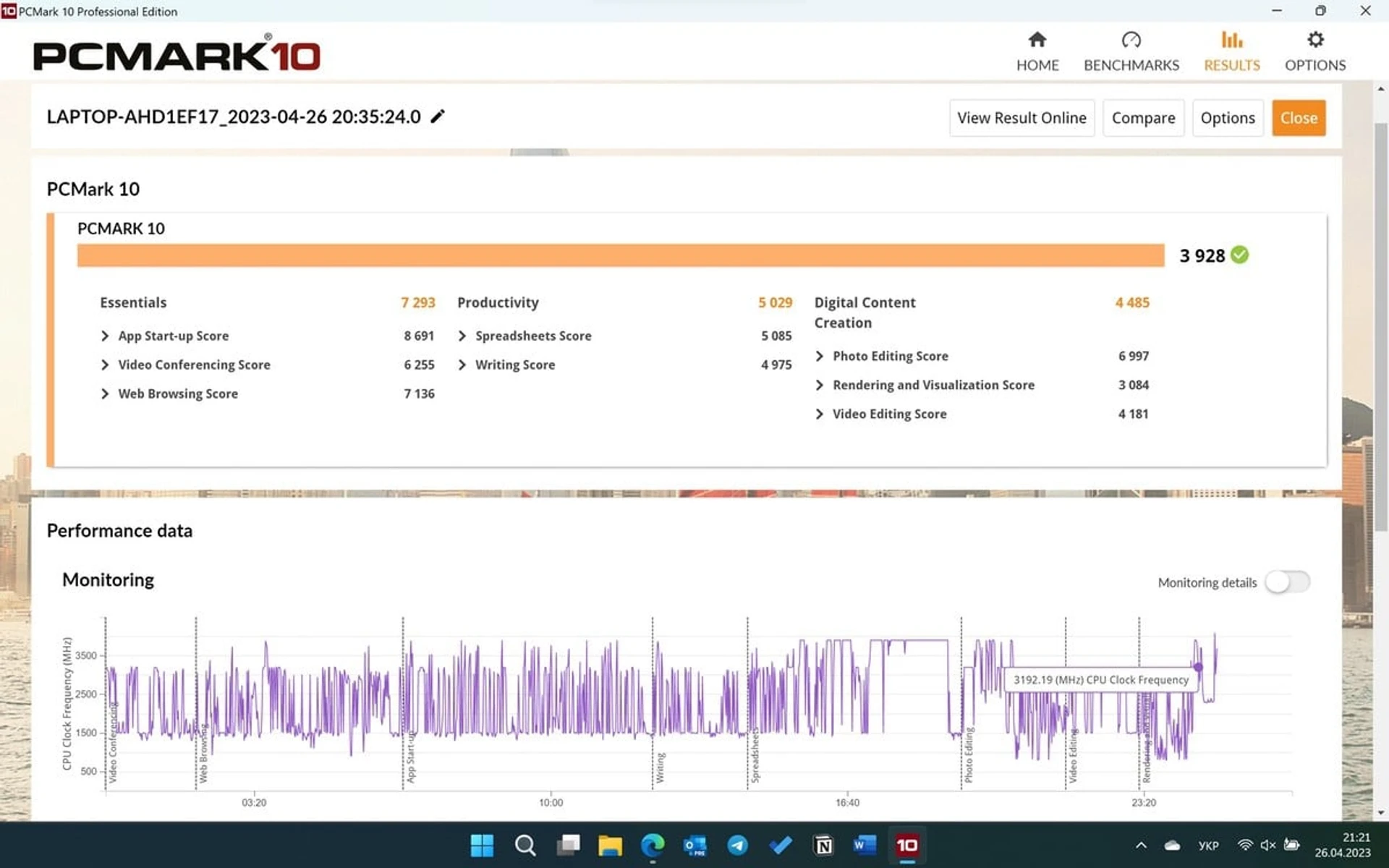Click the OneDrive cloud tray icon
Viewport: 1389px width, 868px height.
point(1173,845)
